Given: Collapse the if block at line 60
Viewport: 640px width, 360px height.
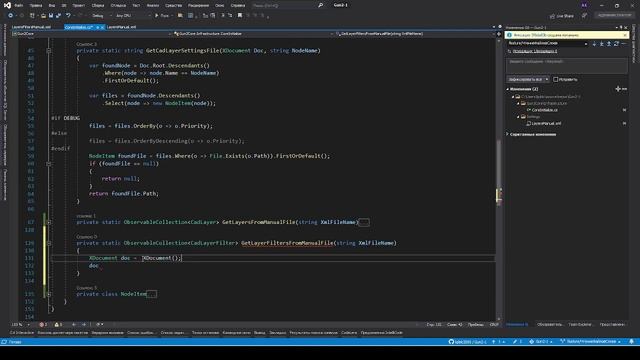Looking at the screenshot, I should tap(49, 163).
